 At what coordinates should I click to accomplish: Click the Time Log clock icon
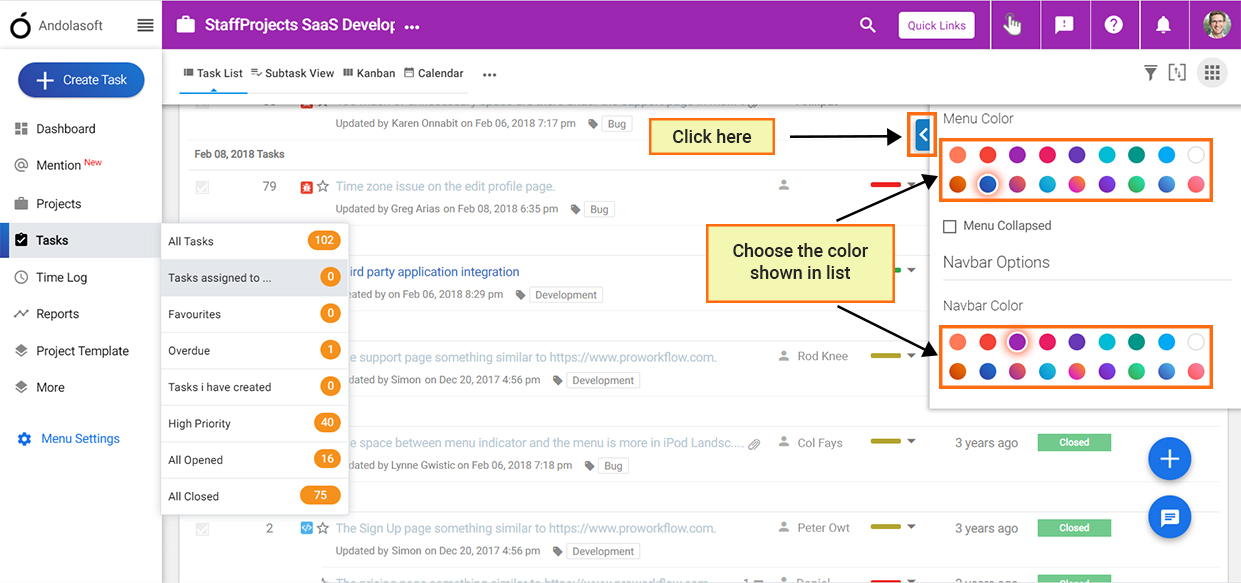tap(21, 277)
